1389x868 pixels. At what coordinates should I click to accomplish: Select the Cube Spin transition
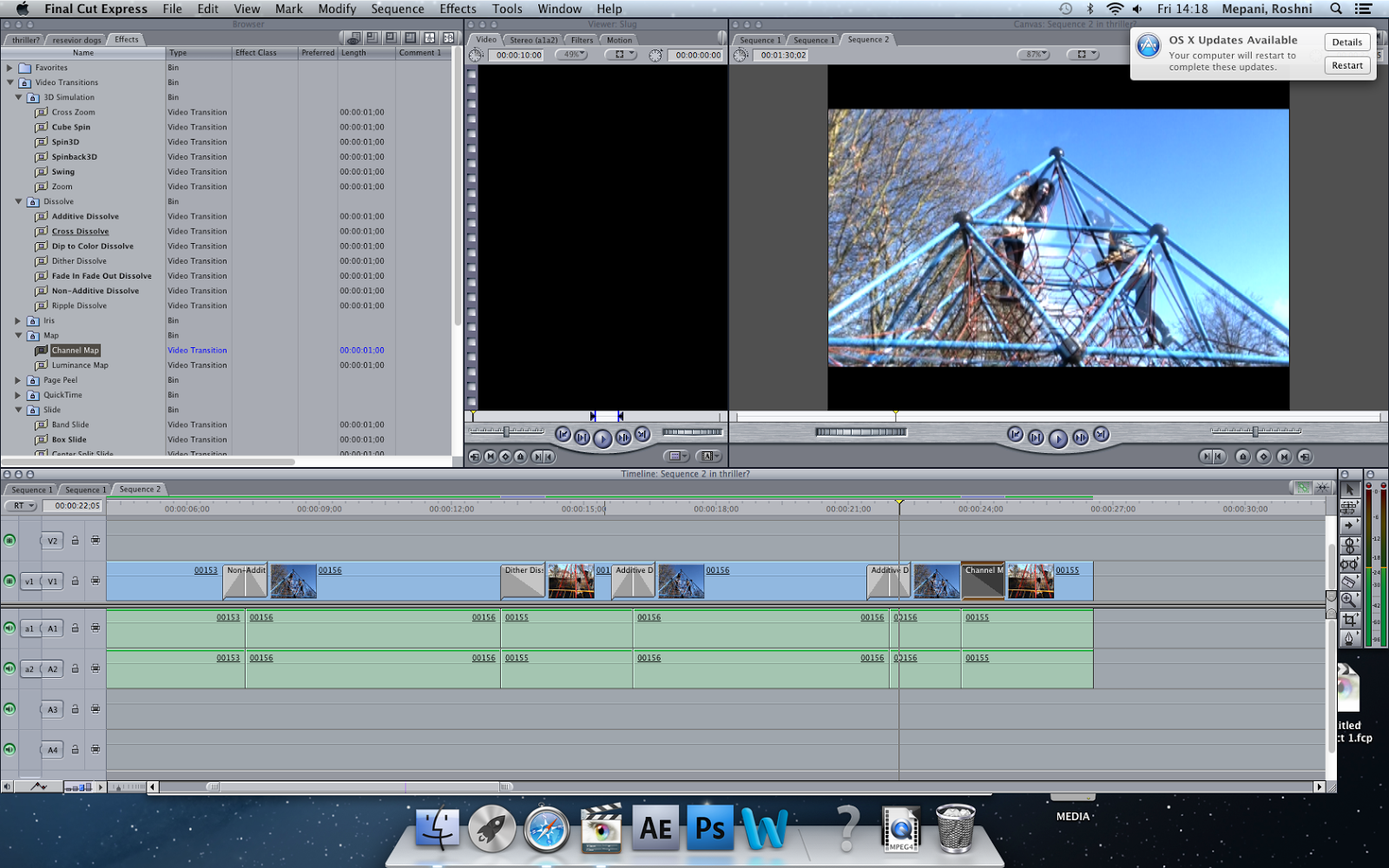point(70,127)
